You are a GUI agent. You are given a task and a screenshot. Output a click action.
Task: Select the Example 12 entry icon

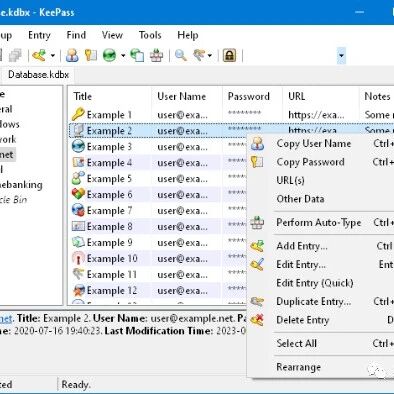[78, 290]
